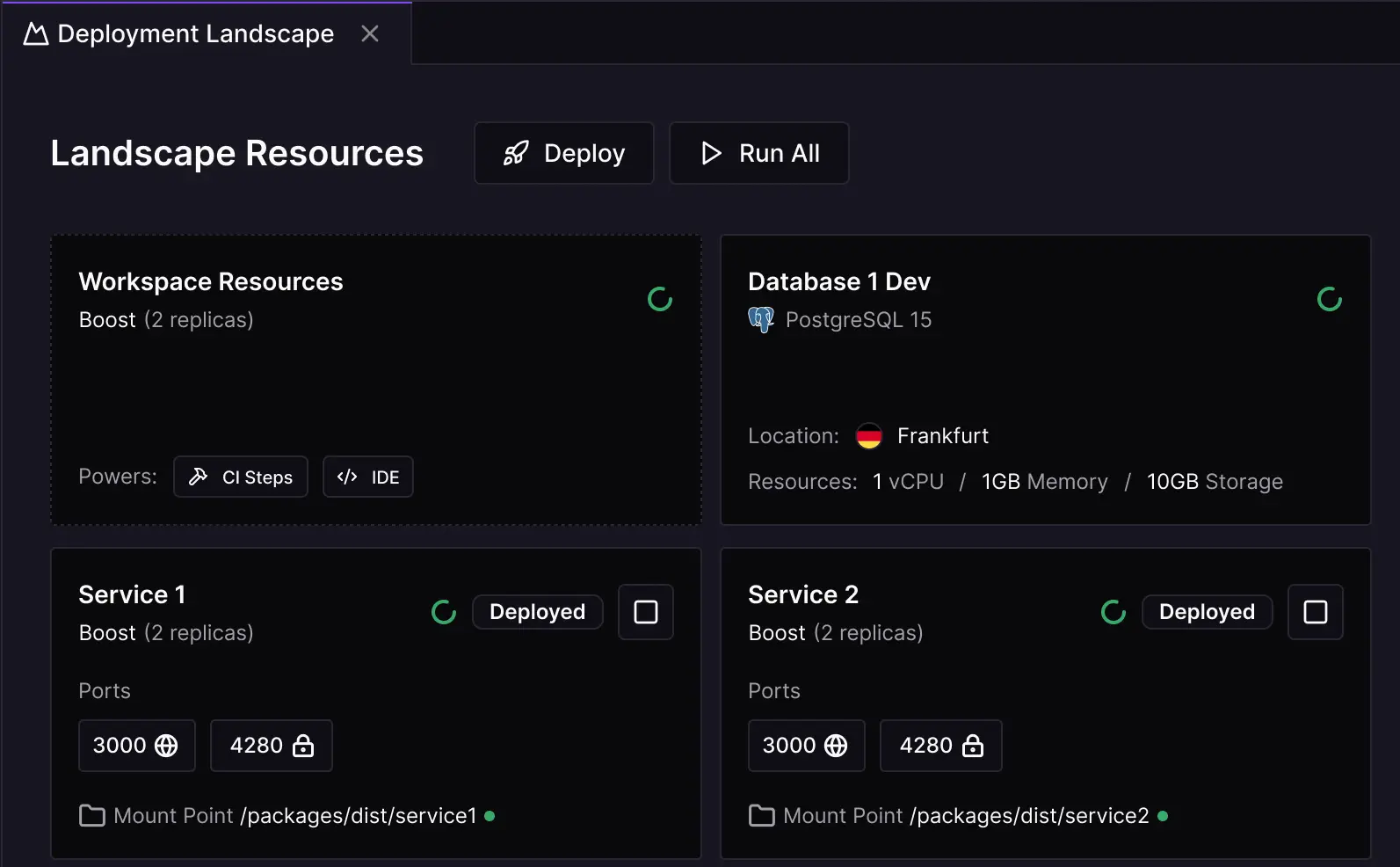Tick the Service 2 checkbox
The height and width of the screenshot is (867, 1400).
pos(1315,612)
